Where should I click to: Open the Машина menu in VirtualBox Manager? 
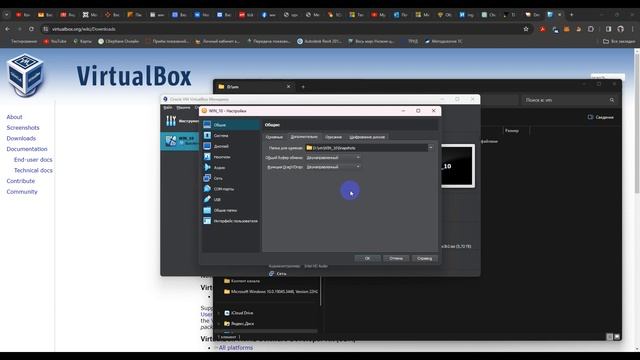[183, 108]
